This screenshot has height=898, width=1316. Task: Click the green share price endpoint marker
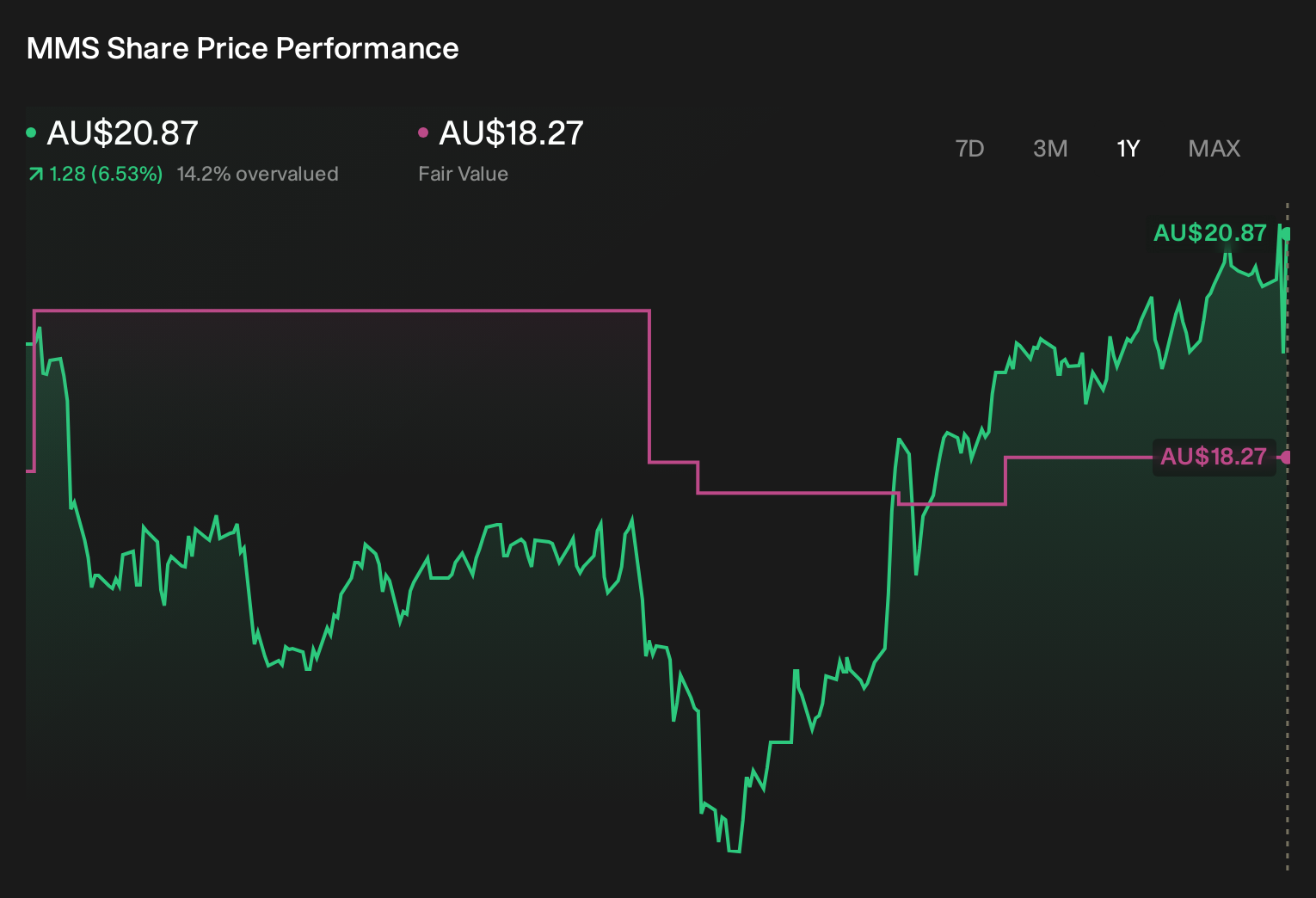point(1286,234)
